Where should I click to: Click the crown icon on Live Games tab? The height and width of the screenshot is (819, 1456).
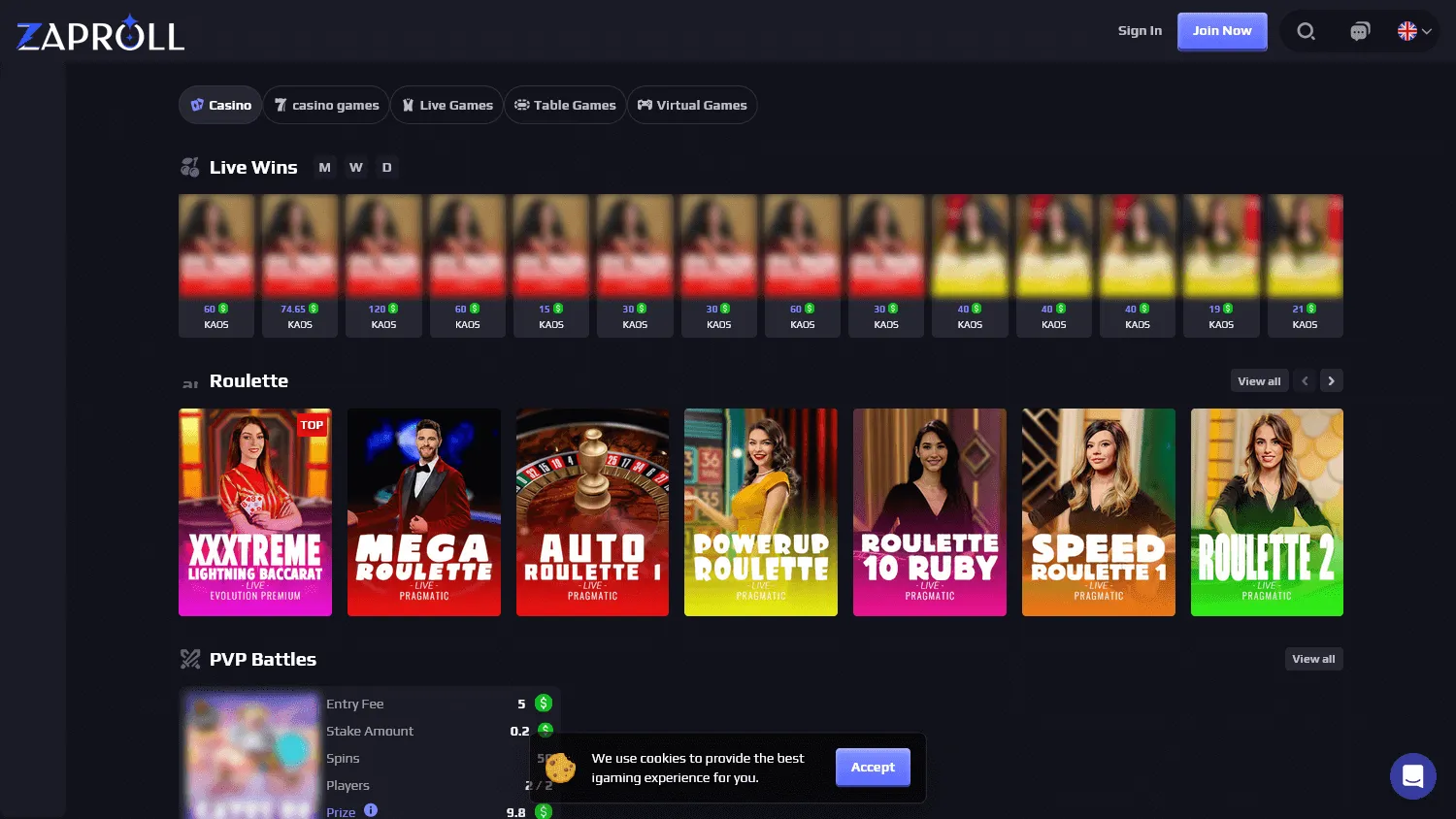tap(409, 105)
